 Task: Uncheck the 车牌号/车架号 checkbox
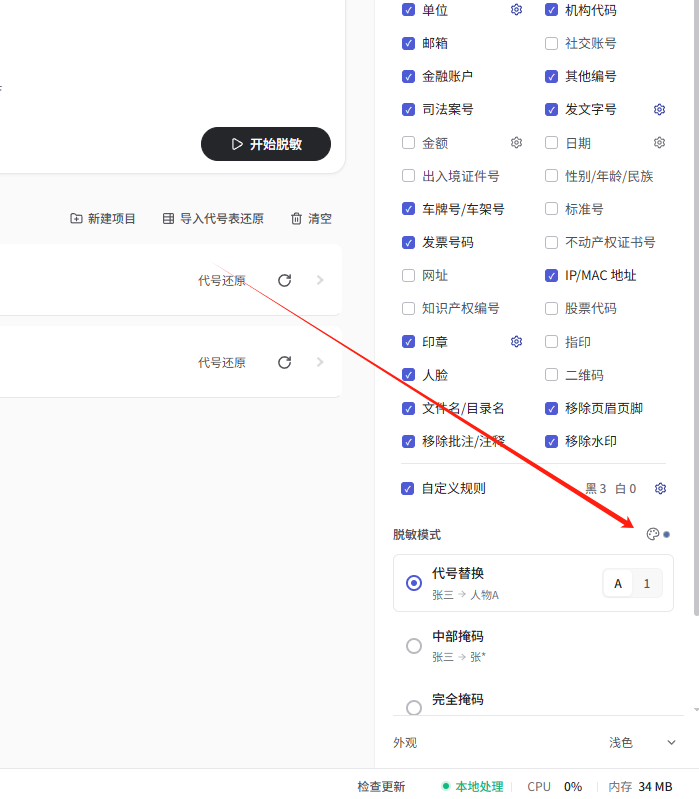[408, 209]
